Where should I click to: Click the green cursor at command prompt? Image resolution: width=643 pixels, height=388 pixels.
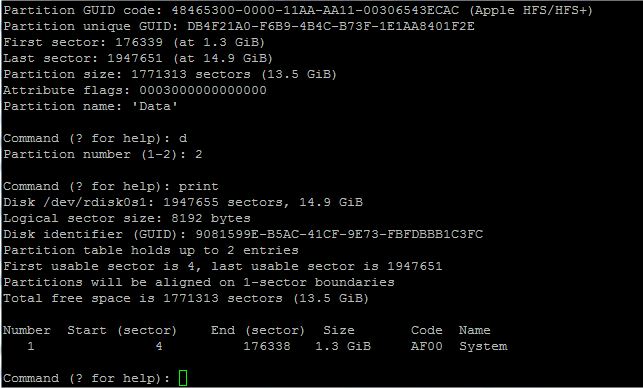click(183, 378)
